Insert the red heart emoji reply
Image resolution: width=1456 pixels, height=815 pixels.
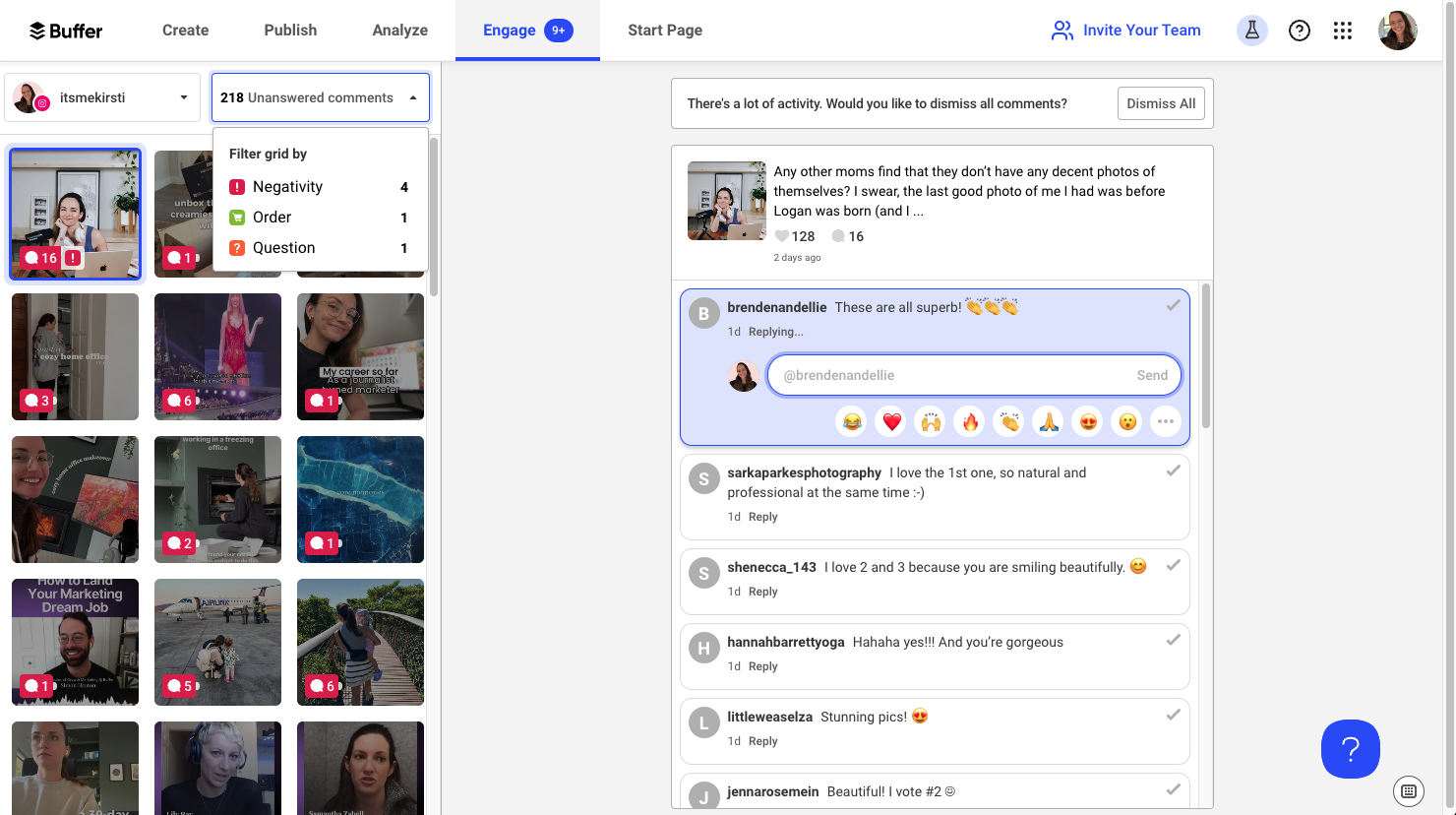(x=891, y=422)
